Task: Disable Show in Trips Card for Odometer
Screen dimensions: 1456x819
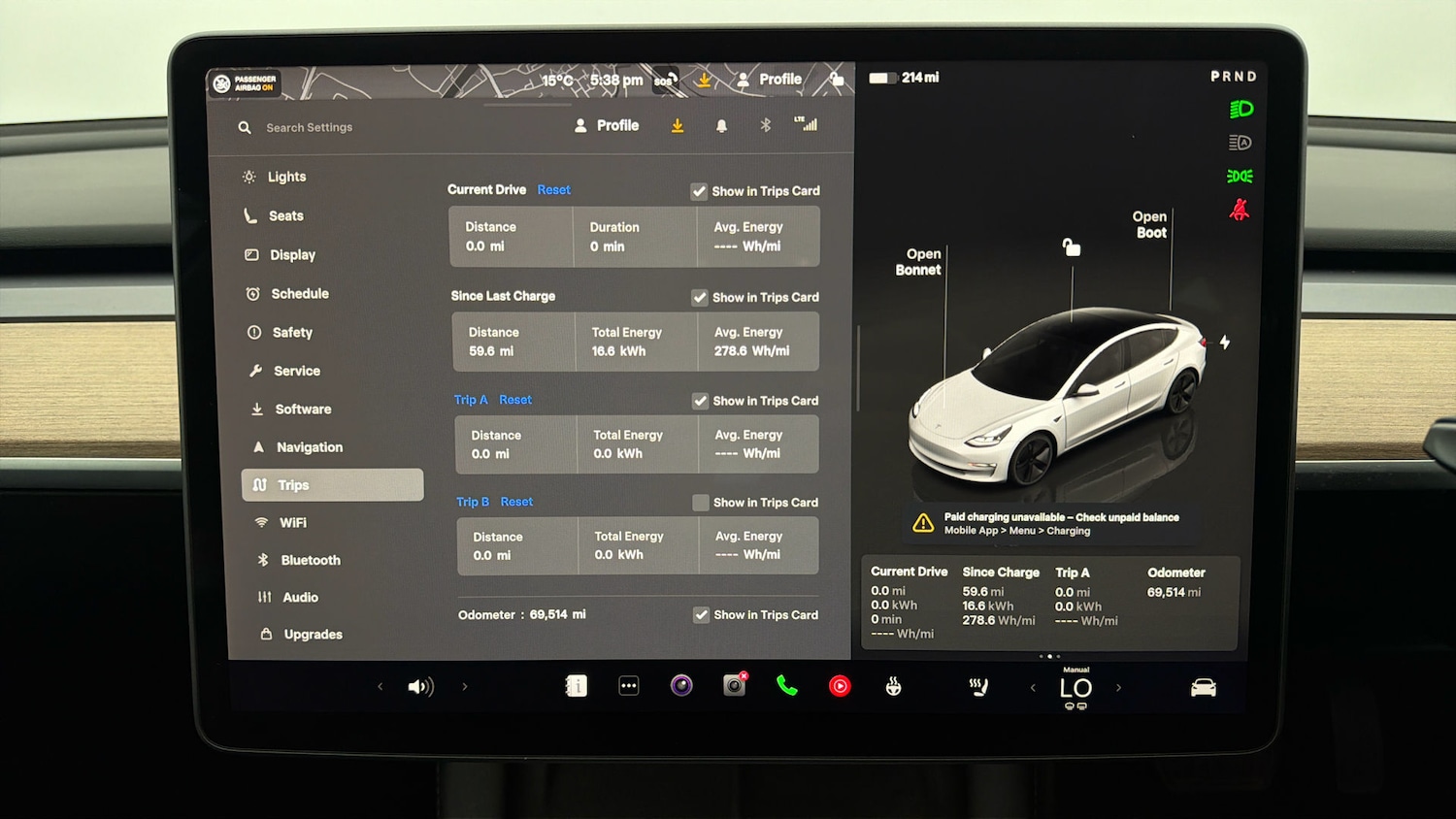Action: pyautogui.click(x=701, y=614)
